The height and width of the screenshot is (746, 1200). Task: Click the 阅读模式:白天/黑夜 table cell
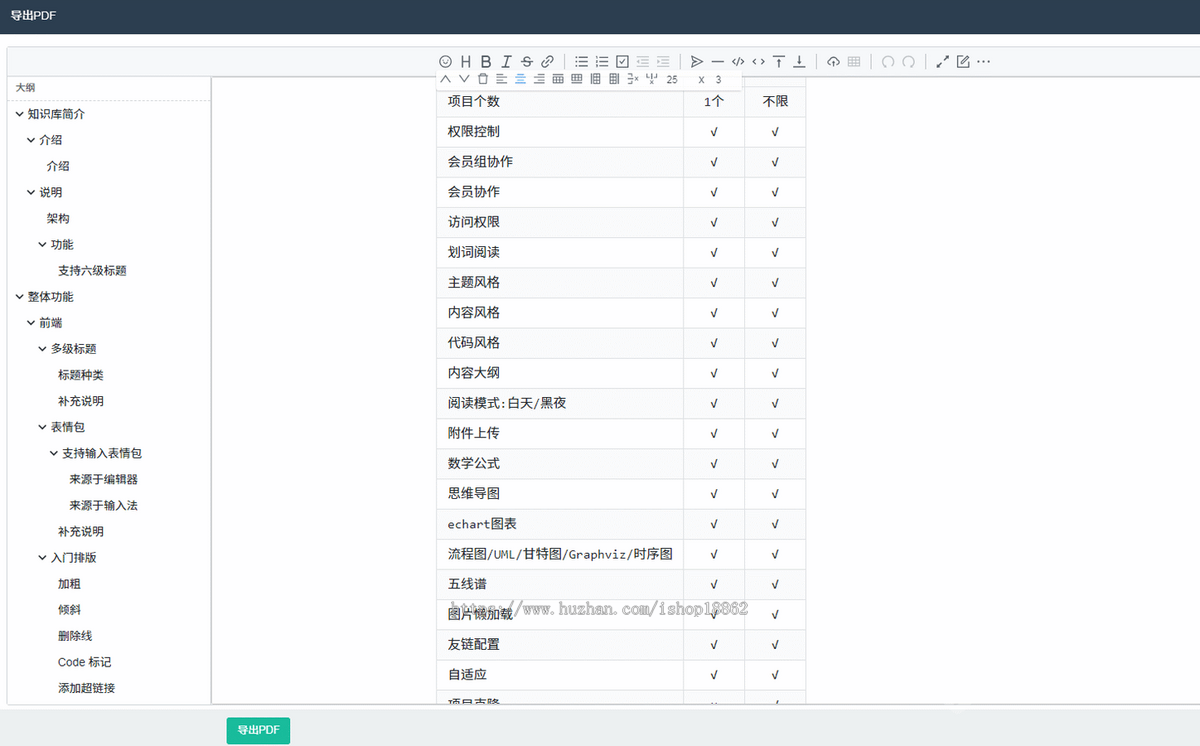click(x=560, y=403)
